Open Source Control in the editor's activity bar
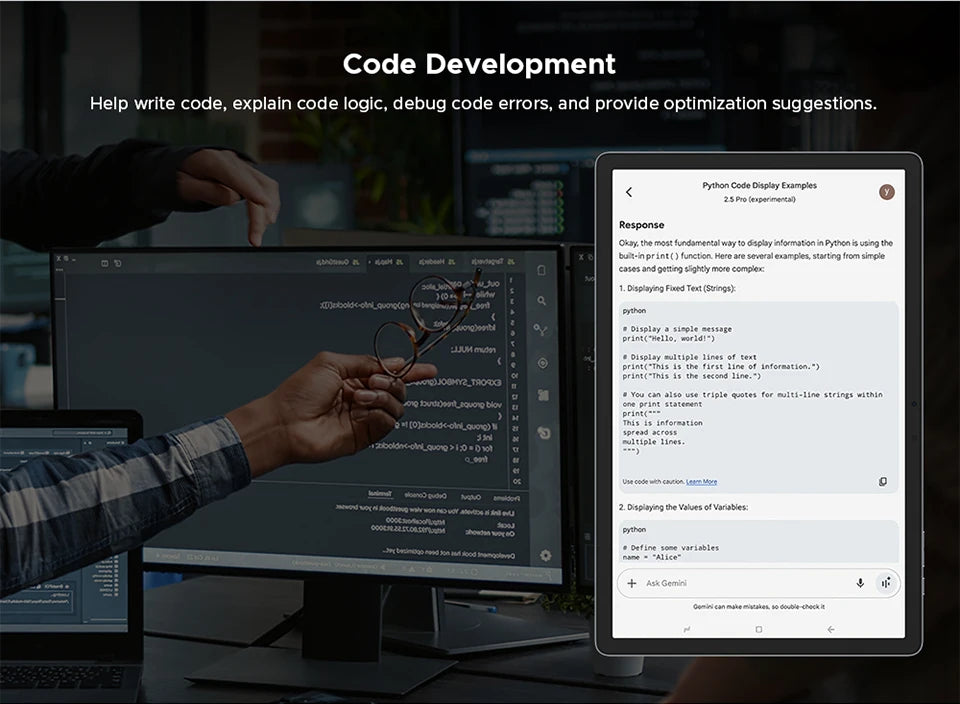960x704 pixels. pyautogui.click(x=542, y=331)
